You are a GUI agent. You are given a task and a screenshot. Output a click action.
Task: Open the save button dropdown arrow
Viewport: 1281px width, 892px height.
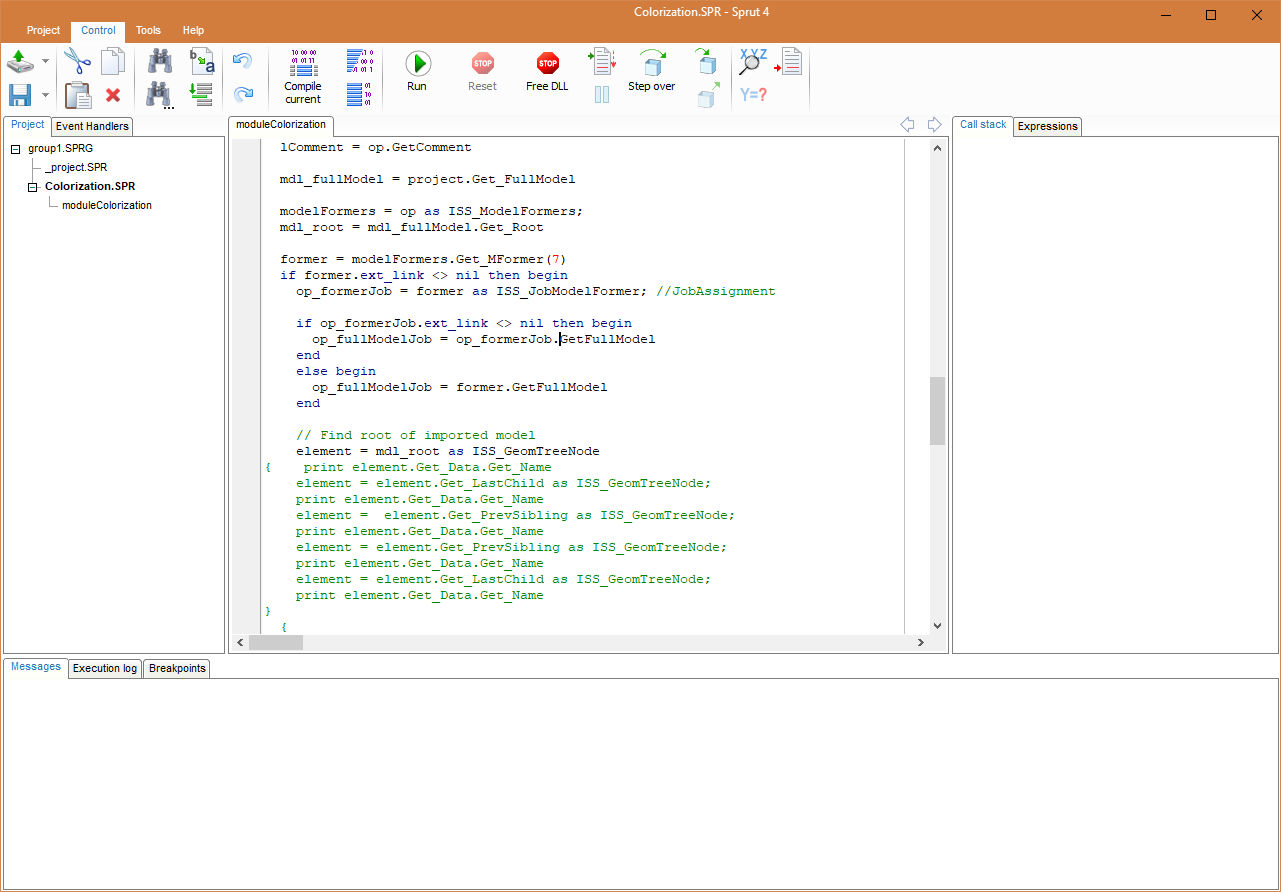pyautogui.click(x=44, y=95)
